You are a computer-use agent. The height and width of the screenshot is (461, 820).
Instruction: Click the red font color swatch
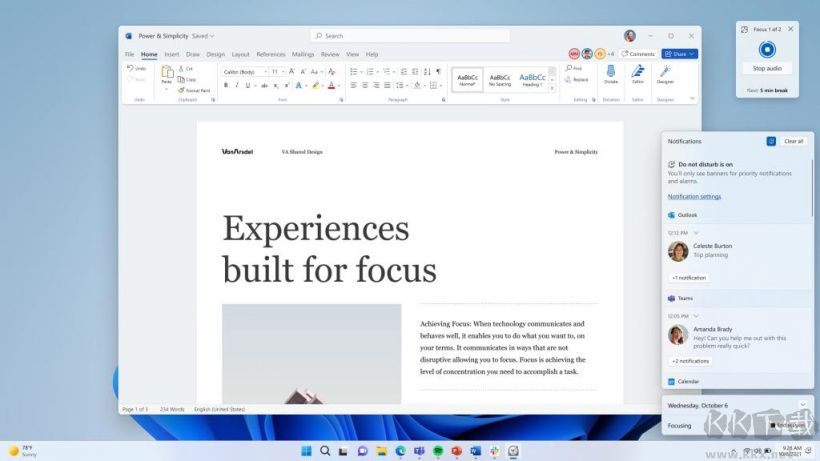click(329, 85)
